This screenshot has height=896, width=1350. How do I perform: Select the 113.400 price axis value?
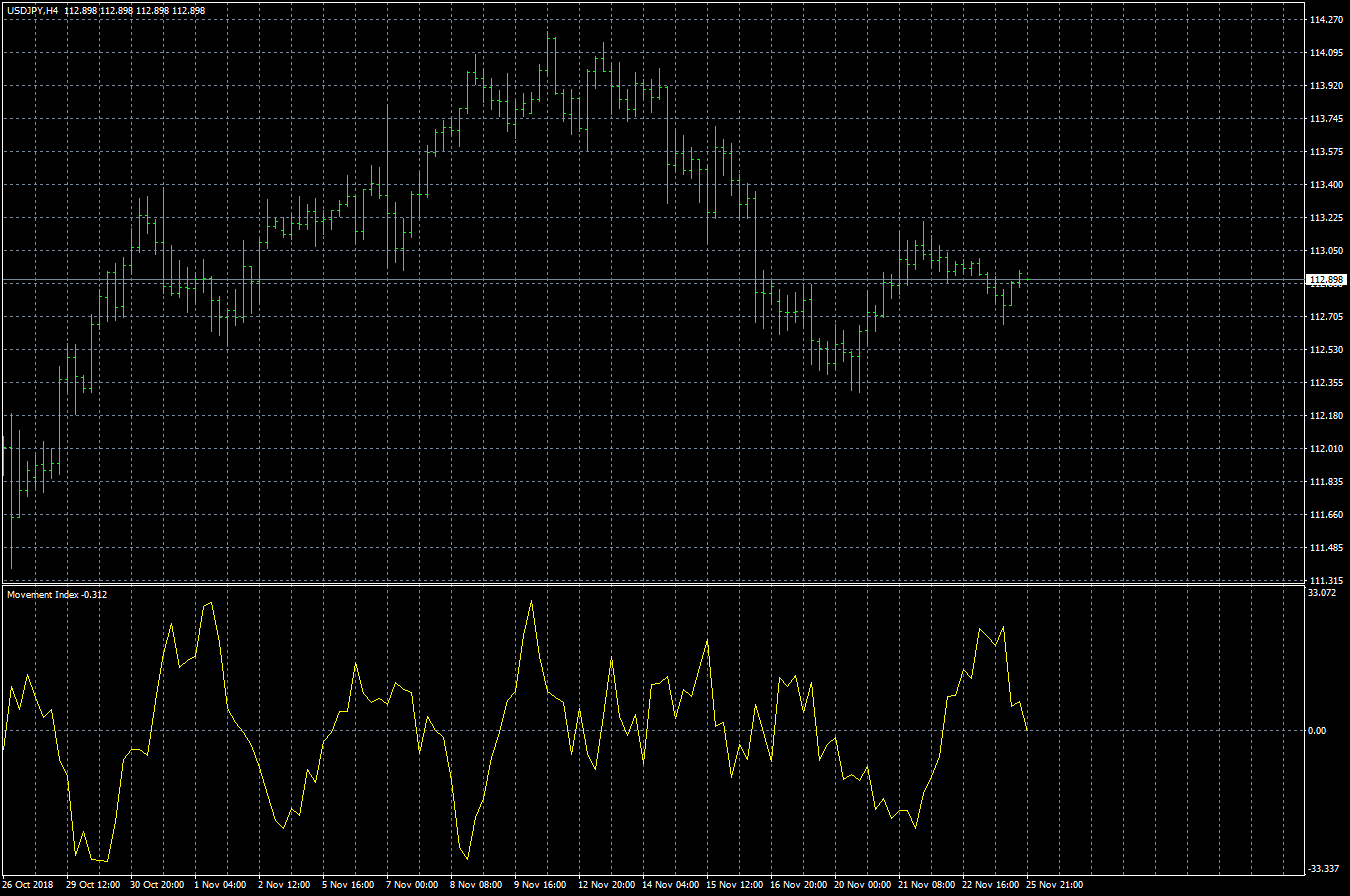click(x=1325, y=184)
